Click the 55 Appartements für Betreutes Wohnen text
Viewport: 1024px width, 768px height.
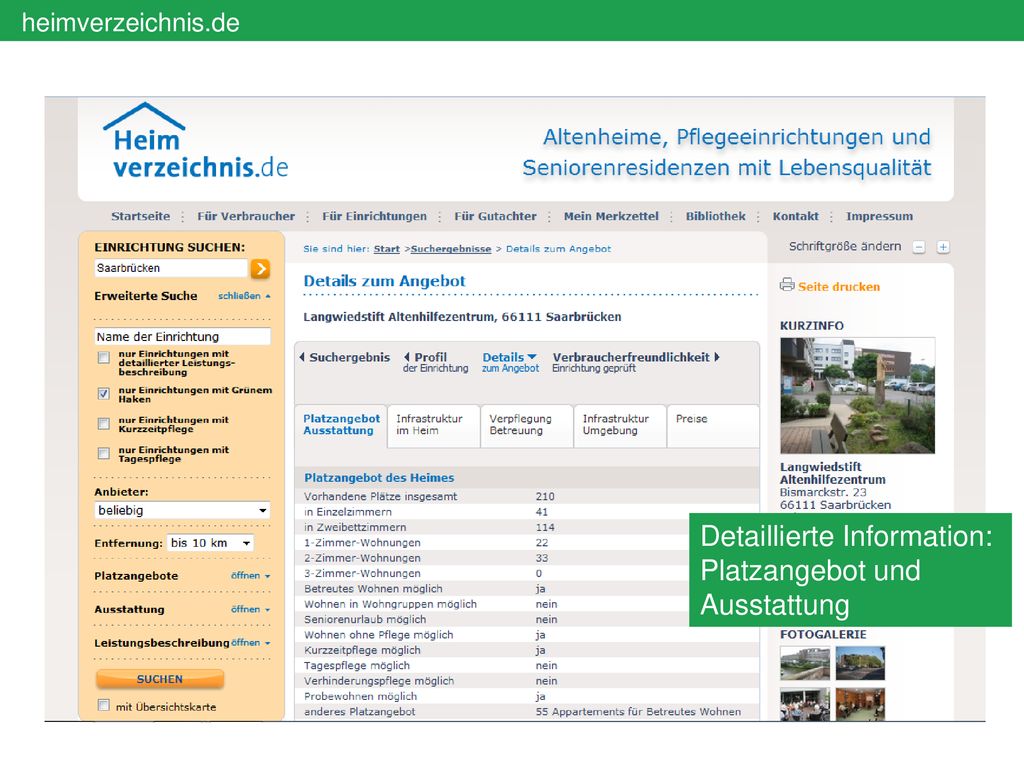click(x=638, y=711)
